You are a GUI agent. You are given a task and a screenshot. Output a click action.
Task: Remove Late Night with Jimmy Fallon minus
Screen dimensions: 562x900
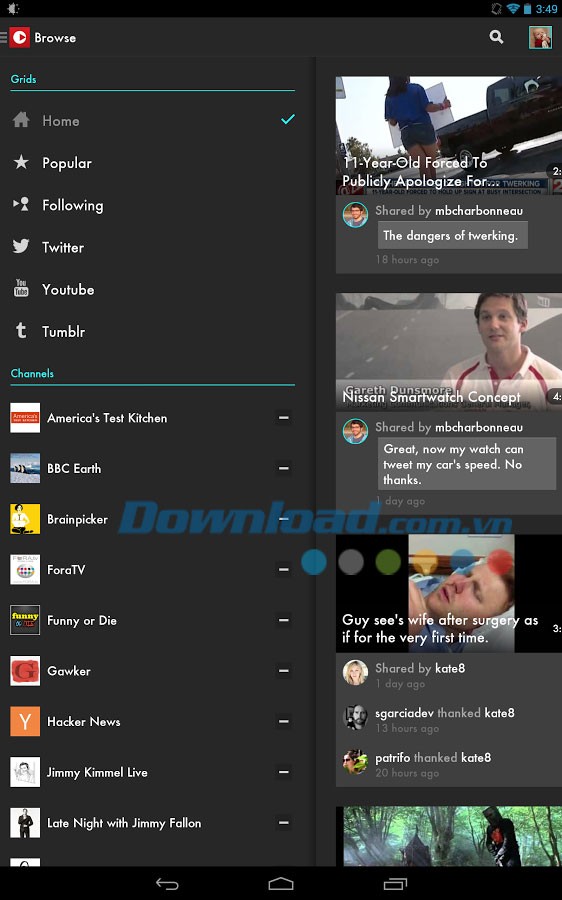[x=284, y=823]
